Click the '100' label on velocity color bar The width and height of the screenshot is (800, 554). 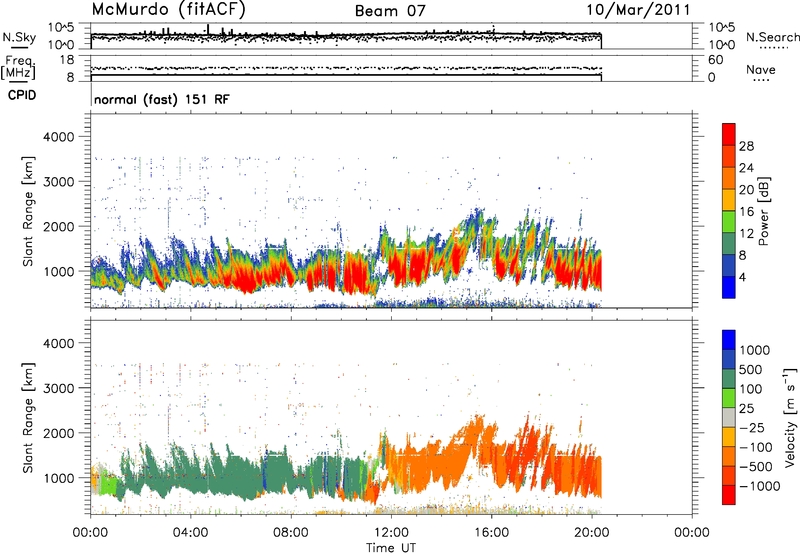751,389
